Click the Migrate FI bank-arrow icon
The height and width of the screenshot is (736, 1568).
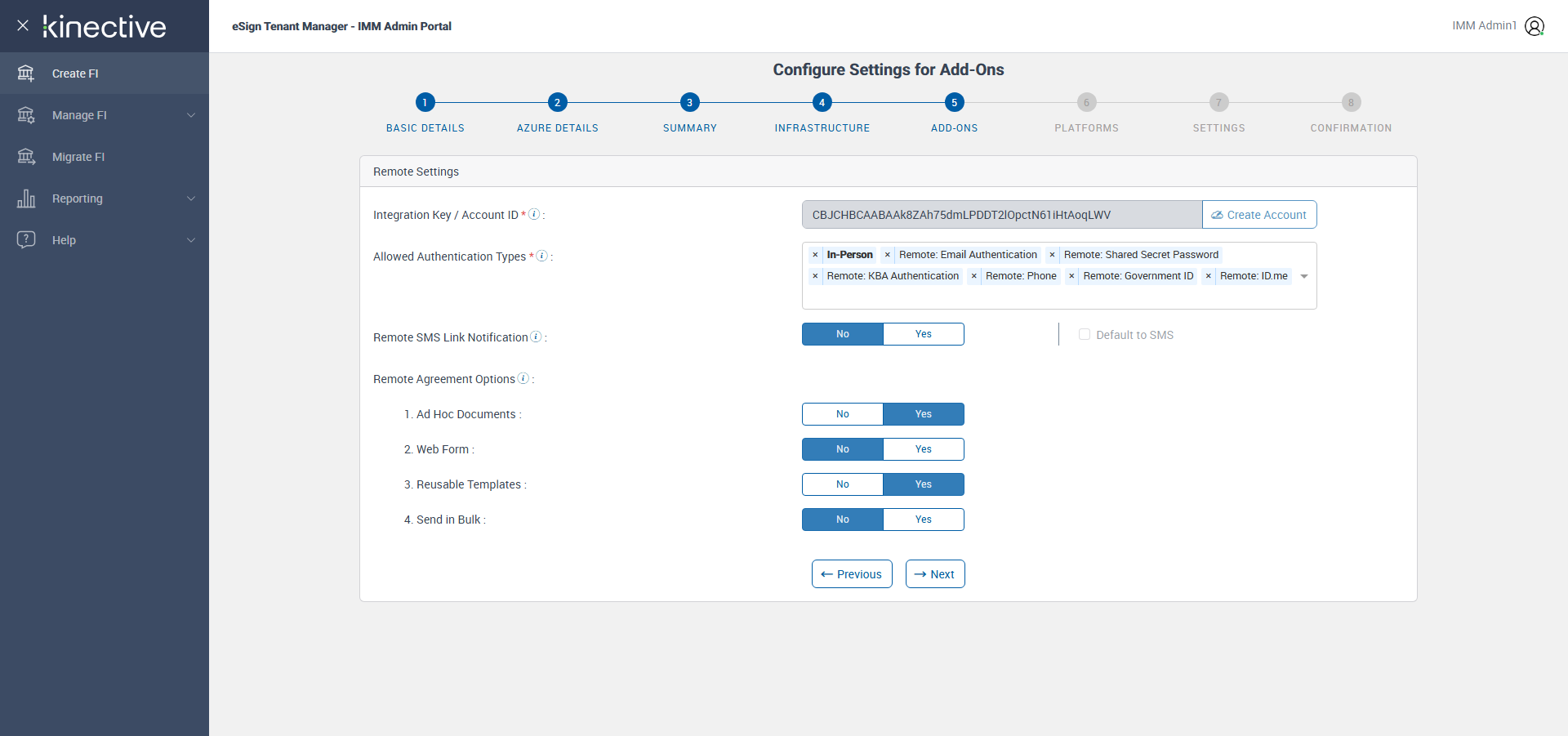tap(26, 157)
